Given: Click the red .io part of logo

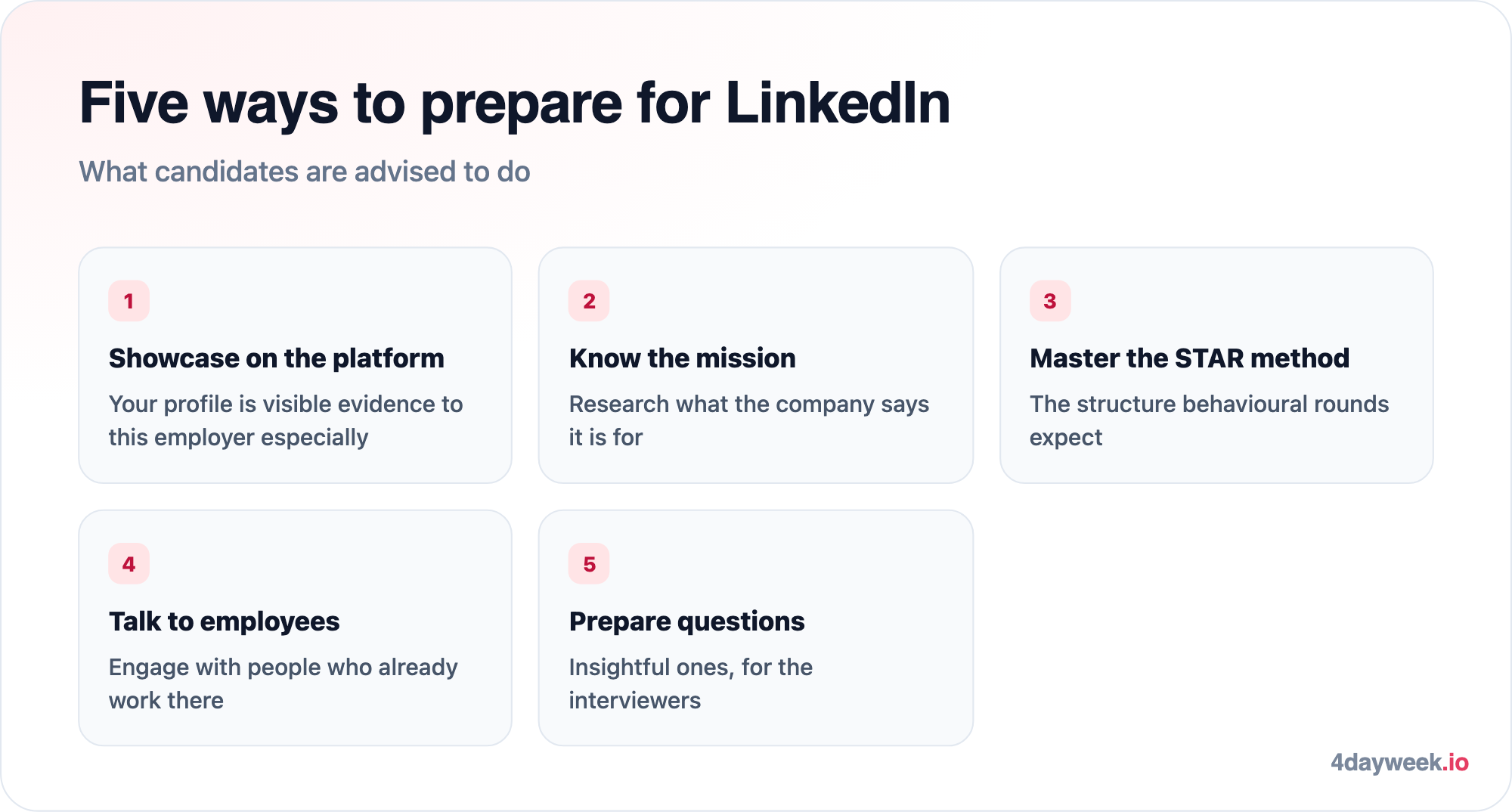Looking at the screenshot, I should [x=1456, y=762].
